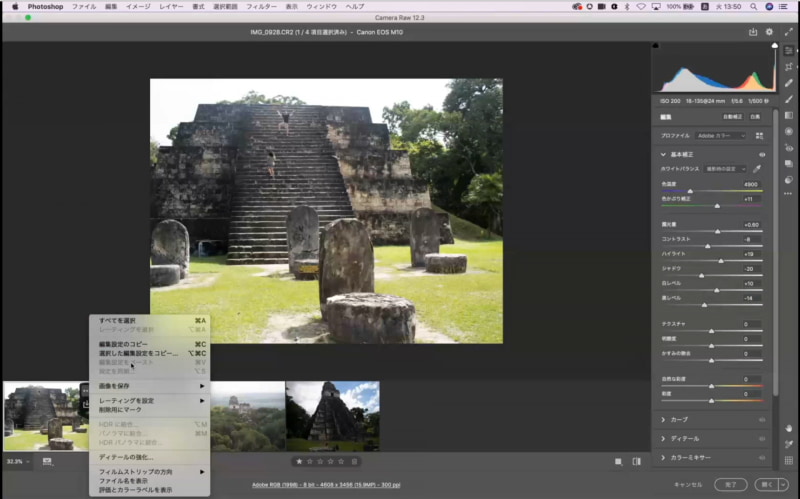Set rating to fourth star
This screenshot has height=499, width=800.
tap(331, 462)
